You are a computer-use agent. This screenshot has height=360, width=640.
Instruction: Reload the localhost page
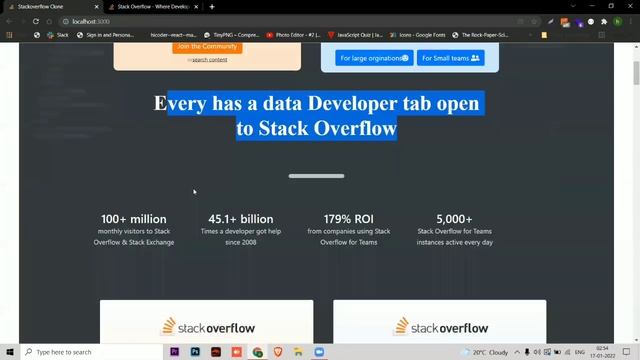(36, 21)
